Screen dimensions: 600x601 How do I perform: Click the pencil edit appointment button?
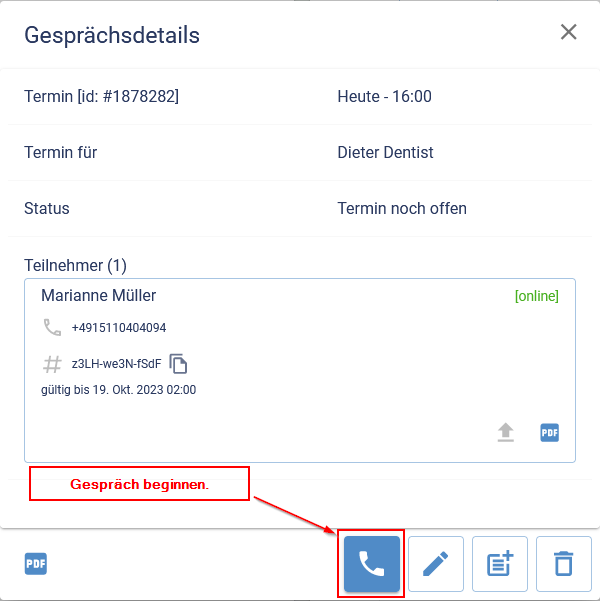435,564
